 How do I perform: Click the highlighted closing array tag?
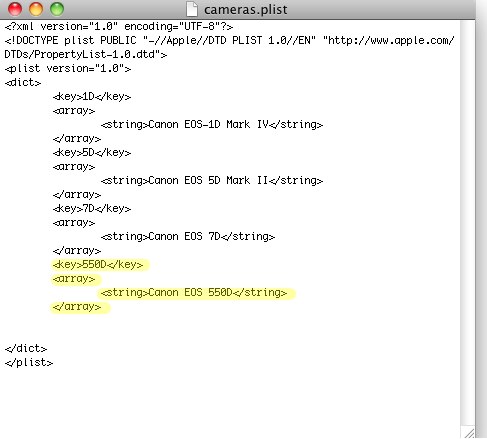click(77, 306)
